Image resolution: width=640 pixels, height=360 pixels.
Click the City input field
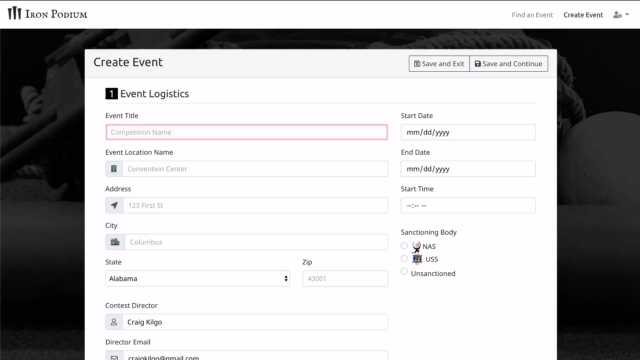pos(256,242)
